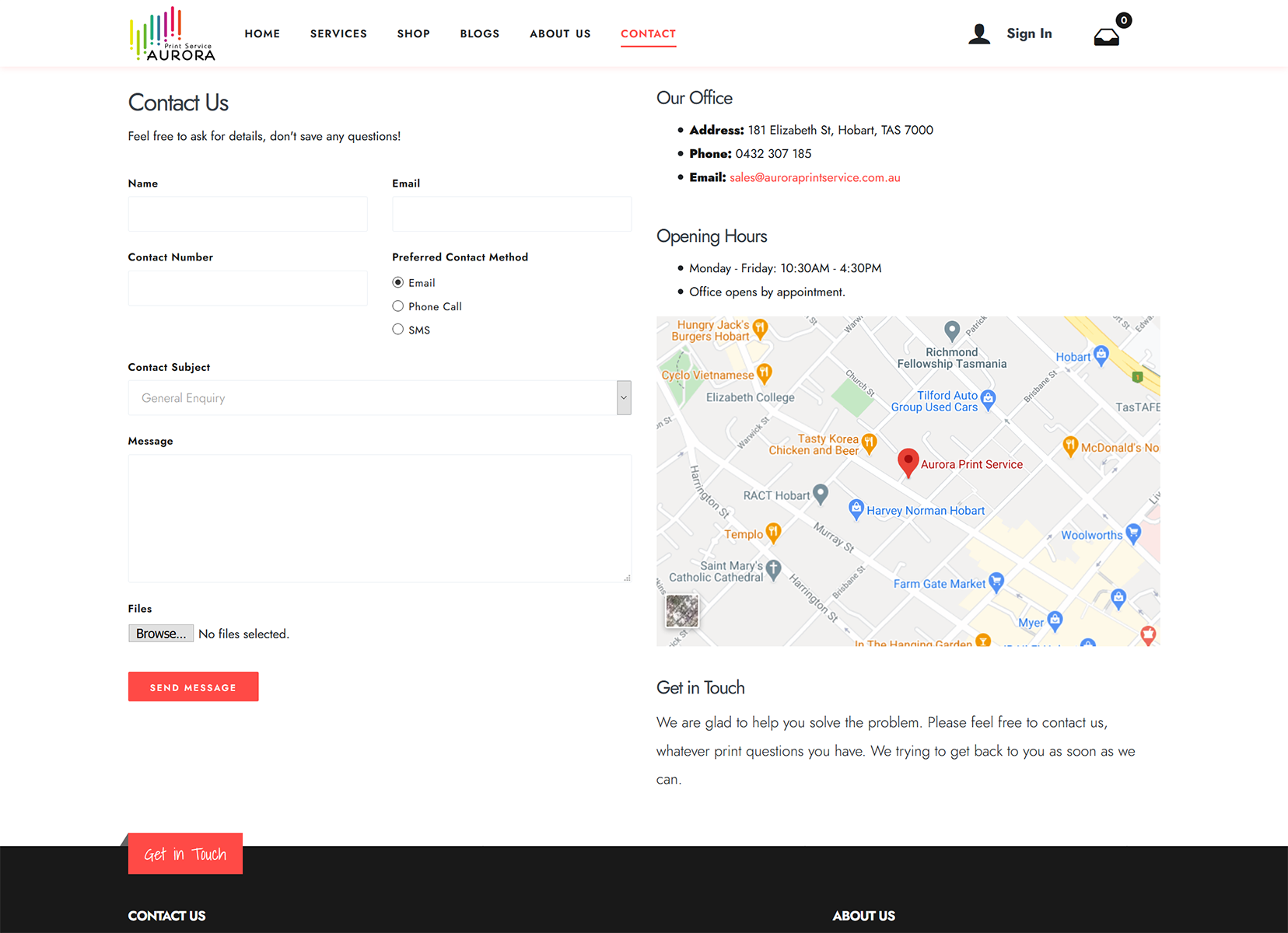Click the sales email address link
The width and height of the screenshot is (1288, 933).
click(815, 177)
